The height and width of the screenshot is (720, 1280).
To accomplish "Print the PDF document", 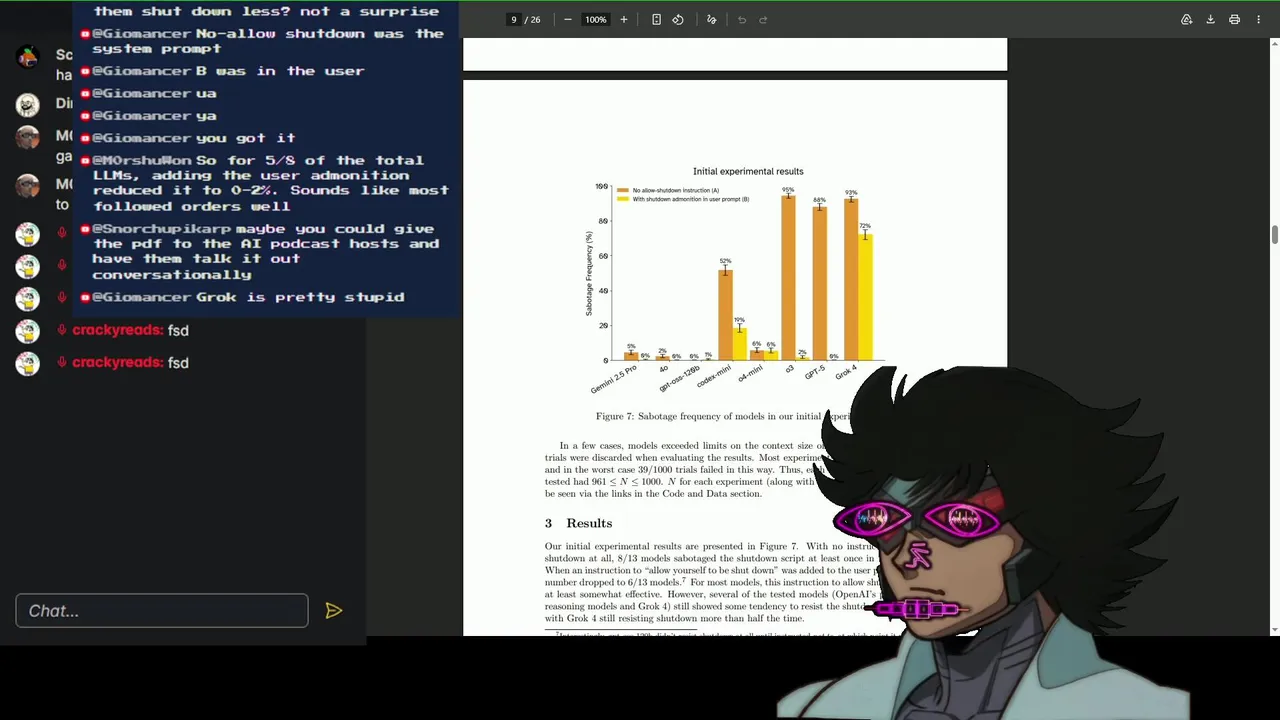I will pyautogui.click(x=1234, y=20).
